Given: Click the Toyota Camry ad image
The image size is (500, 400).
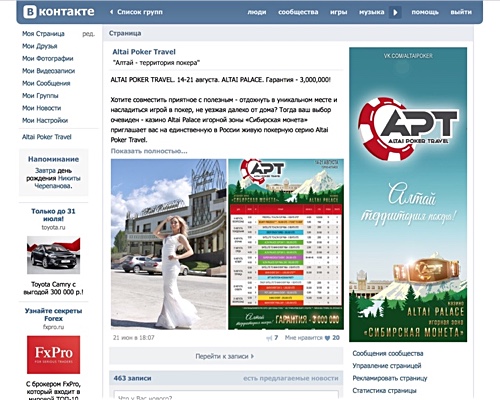Looking at the screenshot, I should point(53,255).
